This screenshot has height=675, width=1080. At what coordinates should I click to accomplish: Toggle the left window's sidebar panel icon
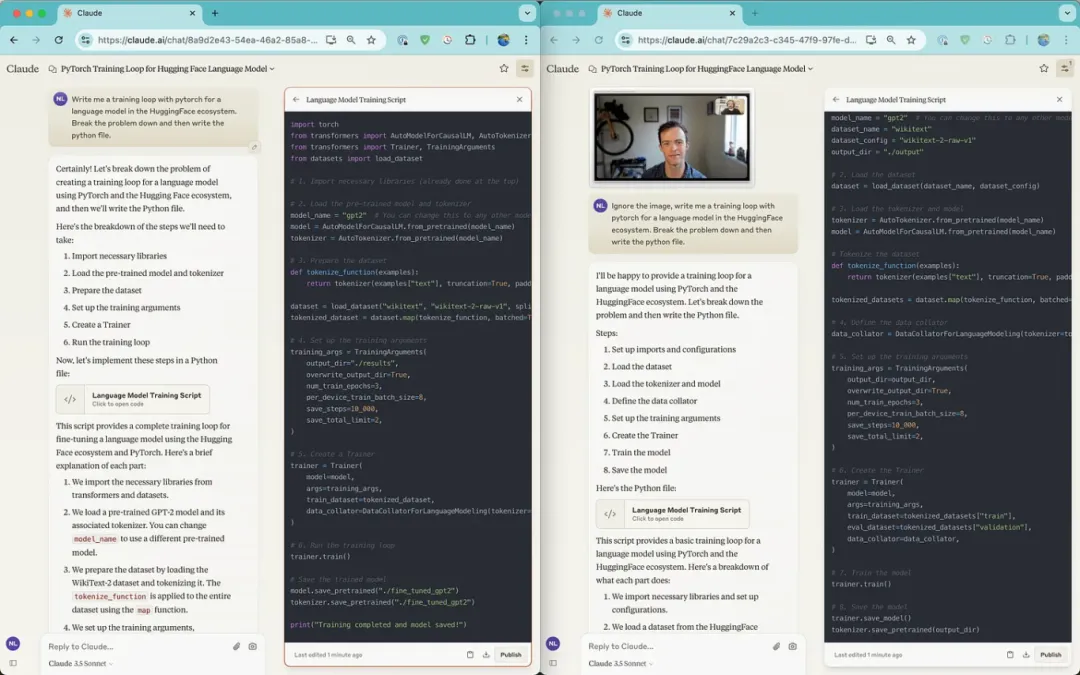pos(13,663)
